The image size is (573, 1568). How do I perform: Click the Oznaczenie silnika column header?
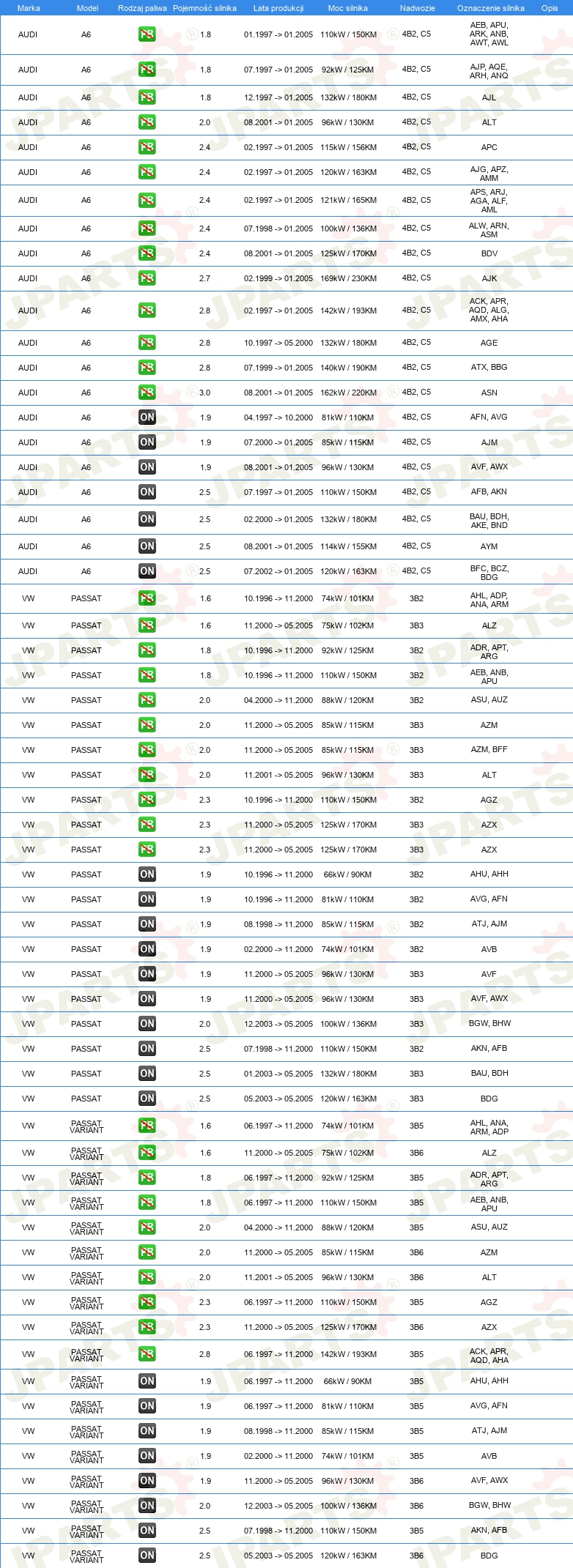point(490,8)
